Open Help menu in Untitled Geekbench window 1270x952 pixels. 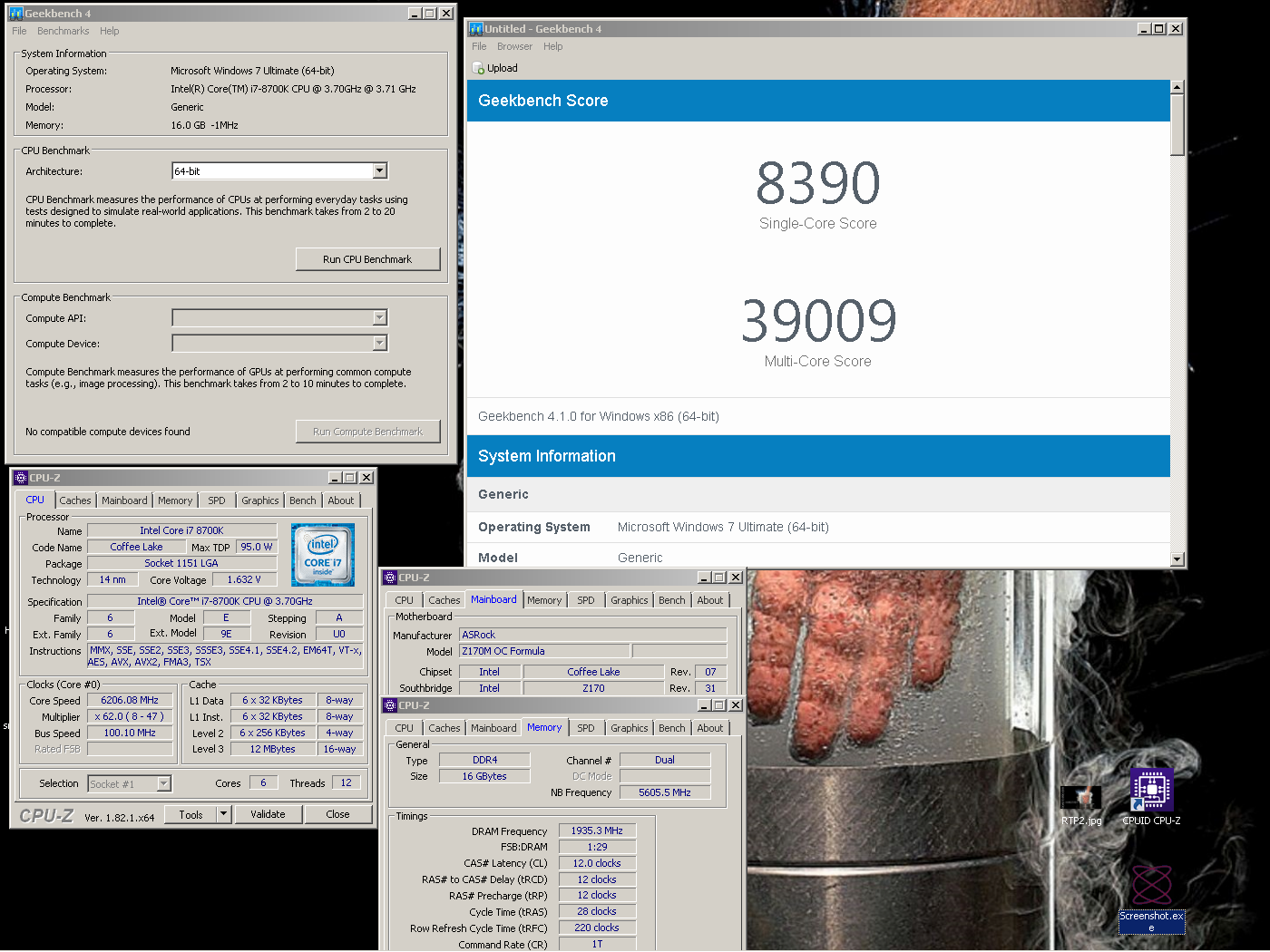pos(553,46)
